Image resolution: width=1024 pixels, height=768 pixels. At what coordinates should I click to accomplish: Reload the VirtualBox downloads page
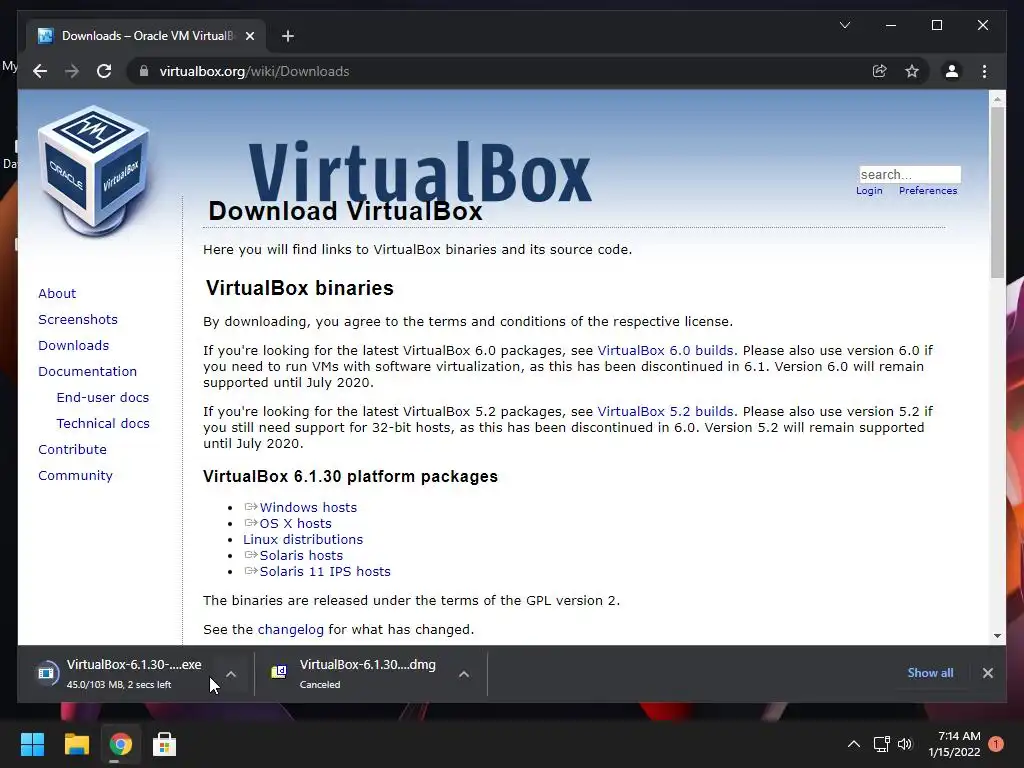[x=104, y=71]
